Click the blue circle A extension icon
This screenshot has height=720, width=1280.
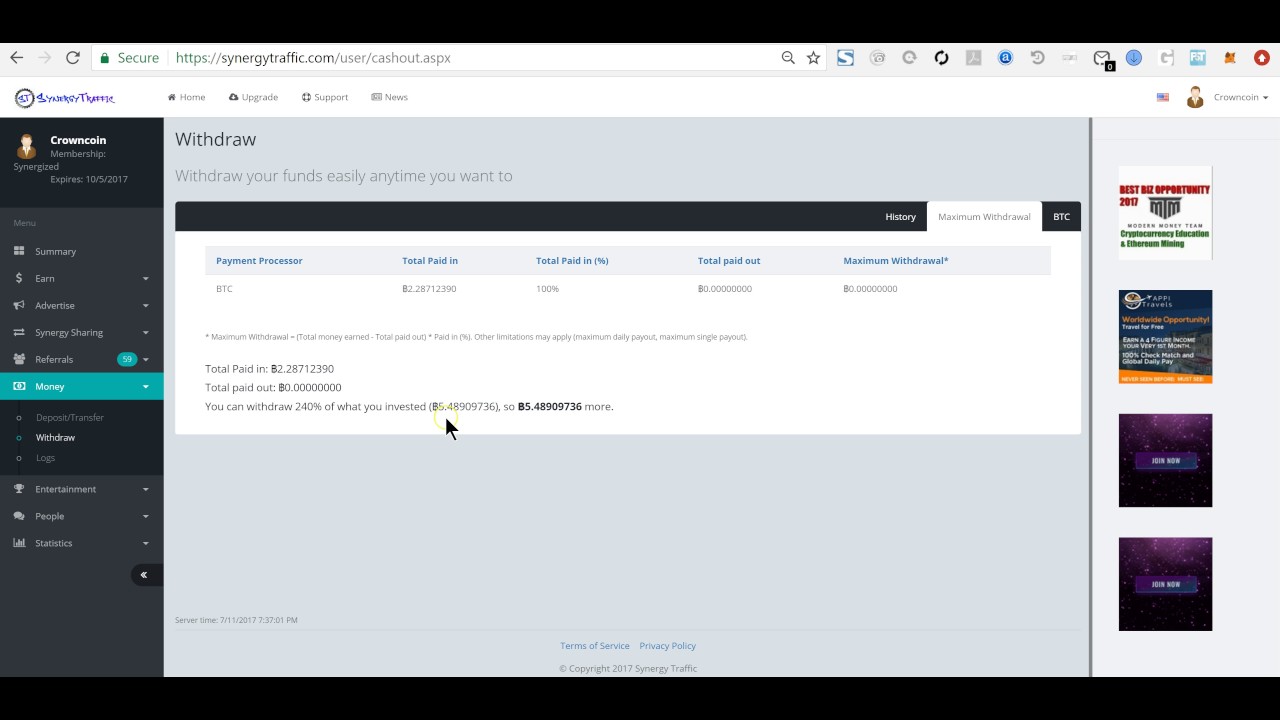pos(1005,58)
